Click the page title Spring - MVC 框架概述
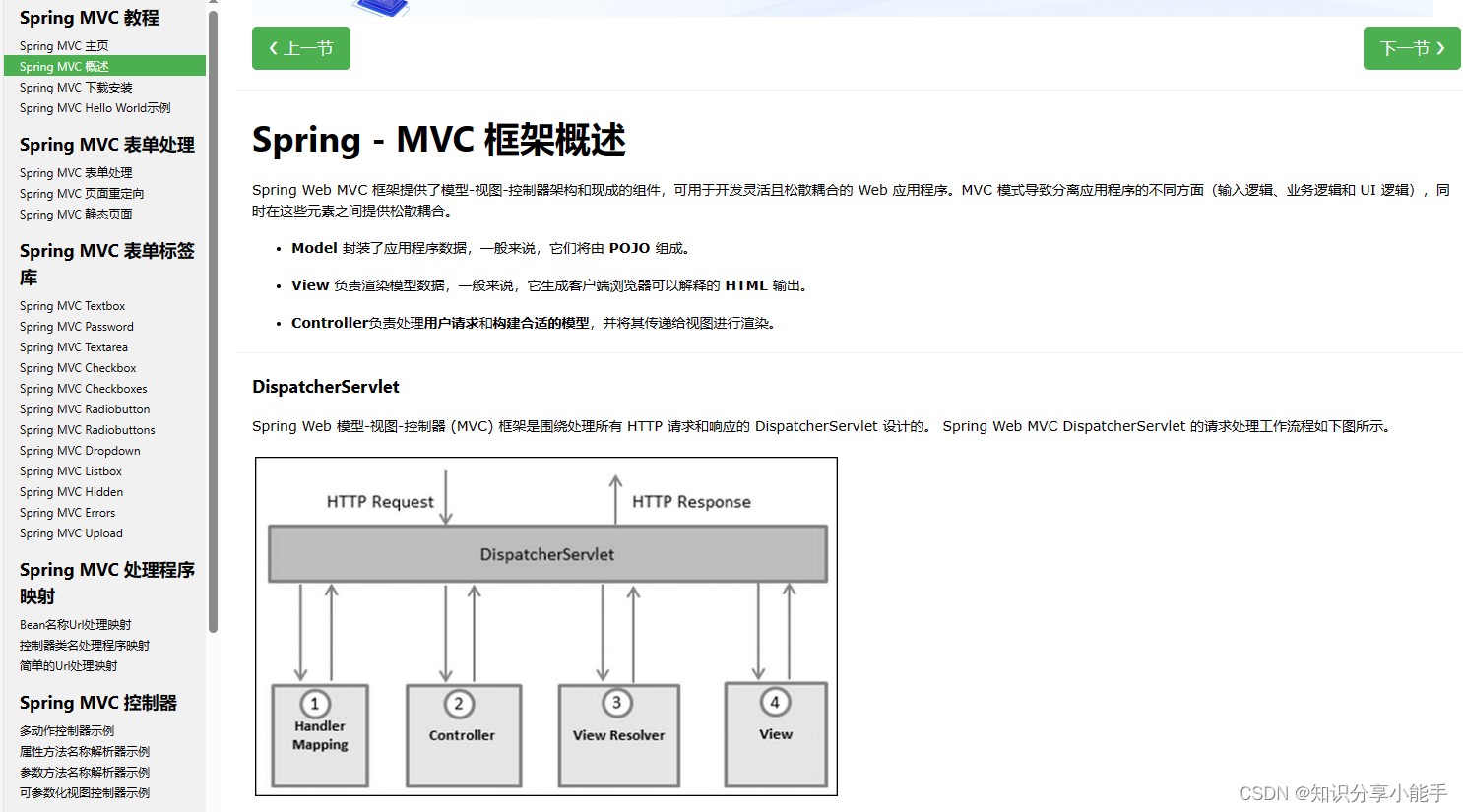 (439, 140)
